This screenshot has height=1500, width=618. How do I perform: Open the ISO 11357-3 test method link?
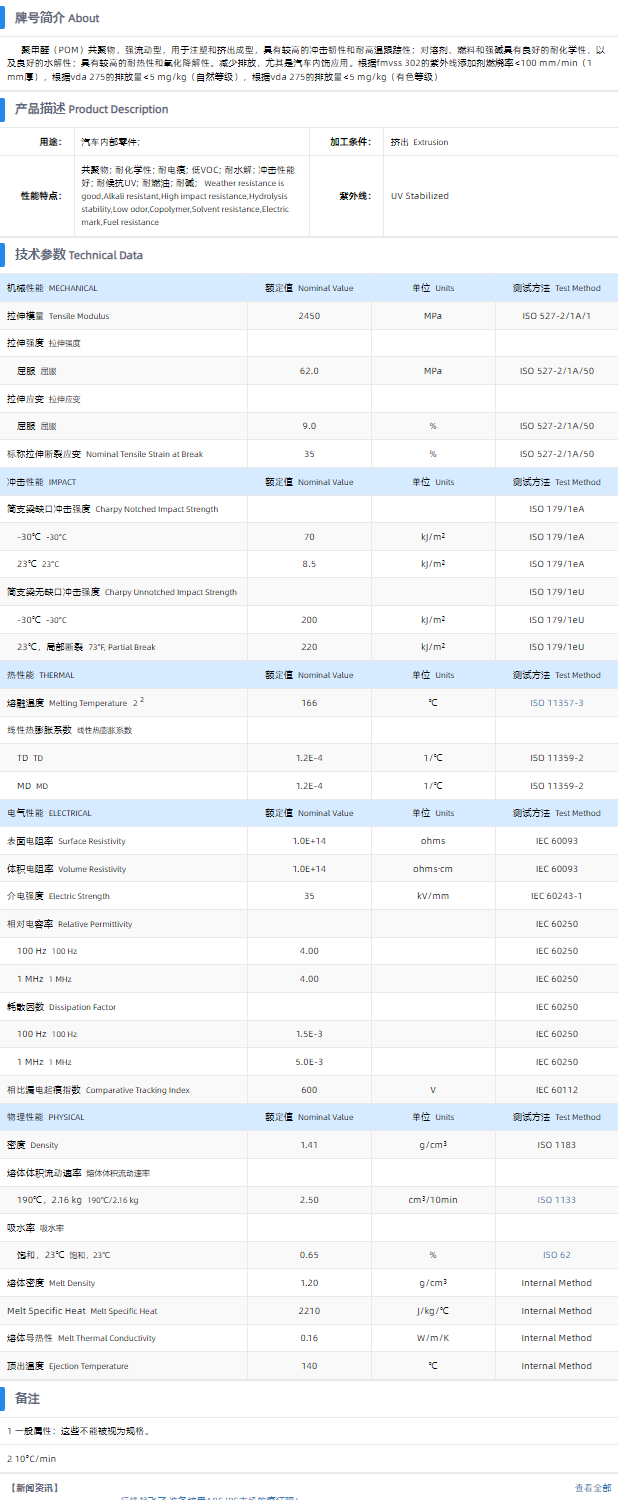point(556,703)
